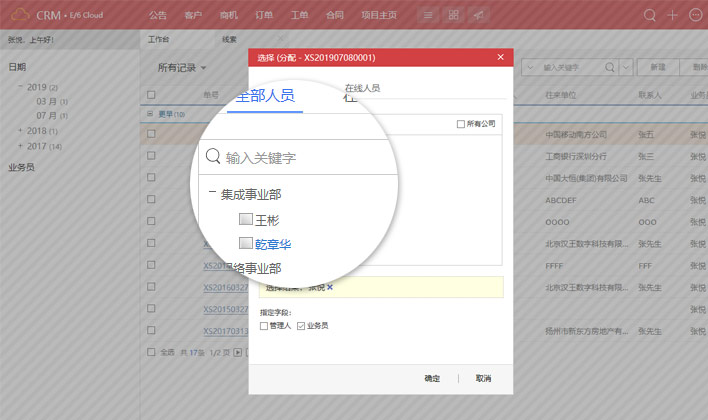Check the 所有公司 checkbox

[460, 124]
